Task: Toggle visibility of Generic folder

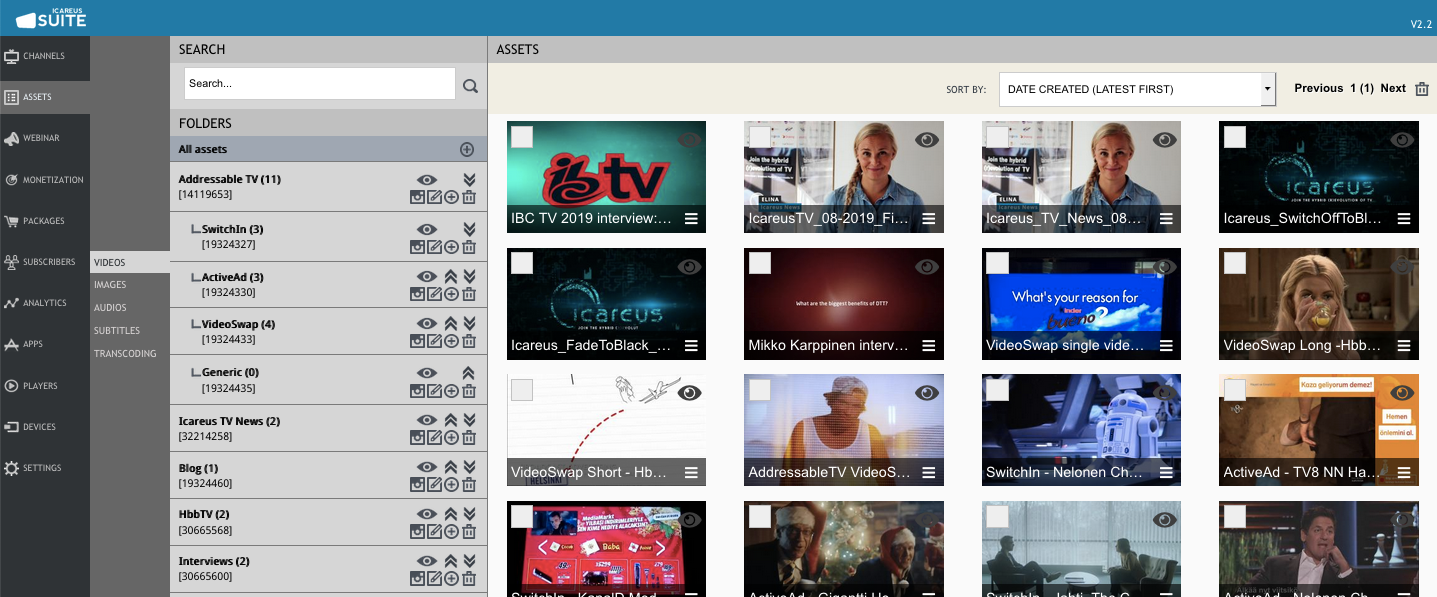Action: pos(427,373)
